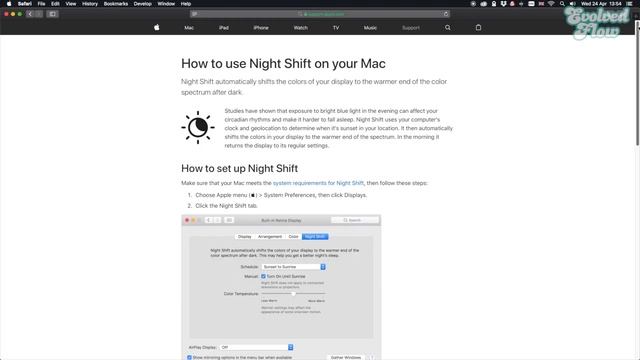Click heading 'How to set up Night Shift'
The image size is (640, 360).
click(x=240, y=168)
